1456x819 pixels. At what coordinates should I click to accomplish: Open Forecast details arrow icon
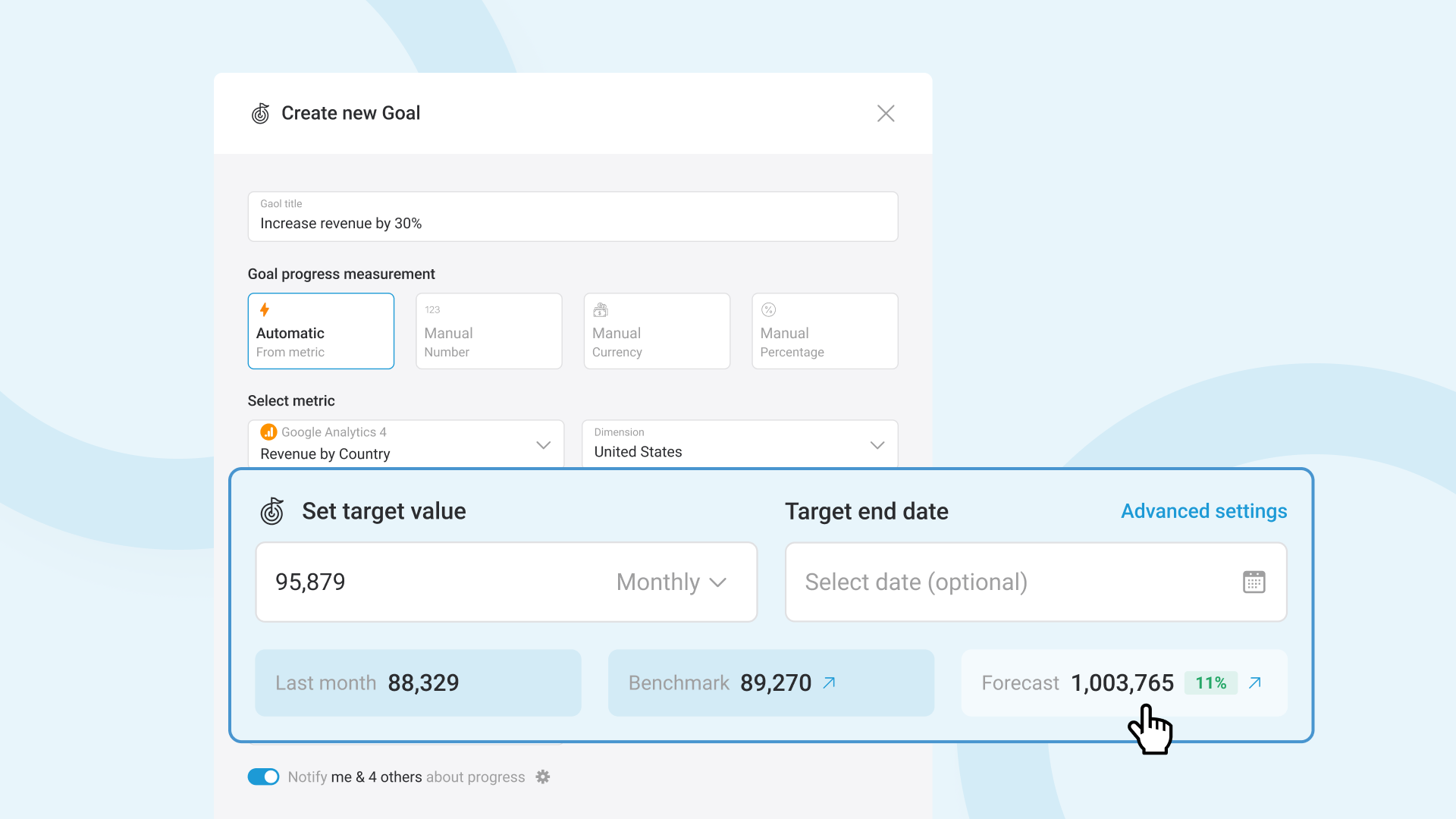pyautogui.click(x=1255, y=682)
